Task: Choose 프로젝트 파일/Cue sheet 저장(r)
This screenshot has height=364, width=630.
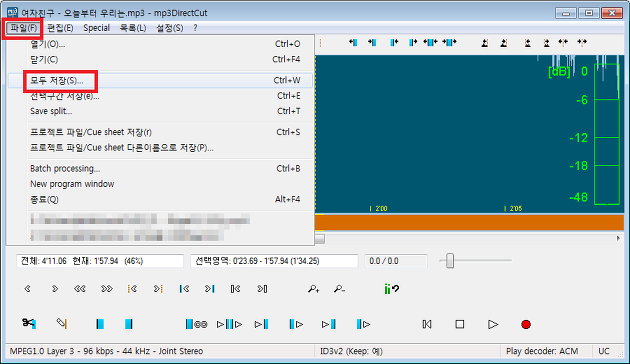Action: [160, 132]
